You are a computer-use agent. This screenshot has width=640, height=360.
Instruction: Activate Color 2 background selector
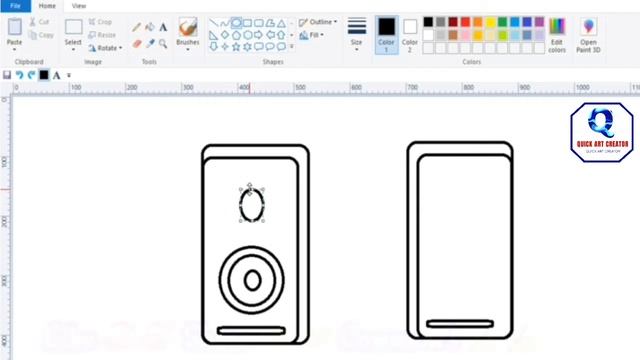(x=409, y=35)
